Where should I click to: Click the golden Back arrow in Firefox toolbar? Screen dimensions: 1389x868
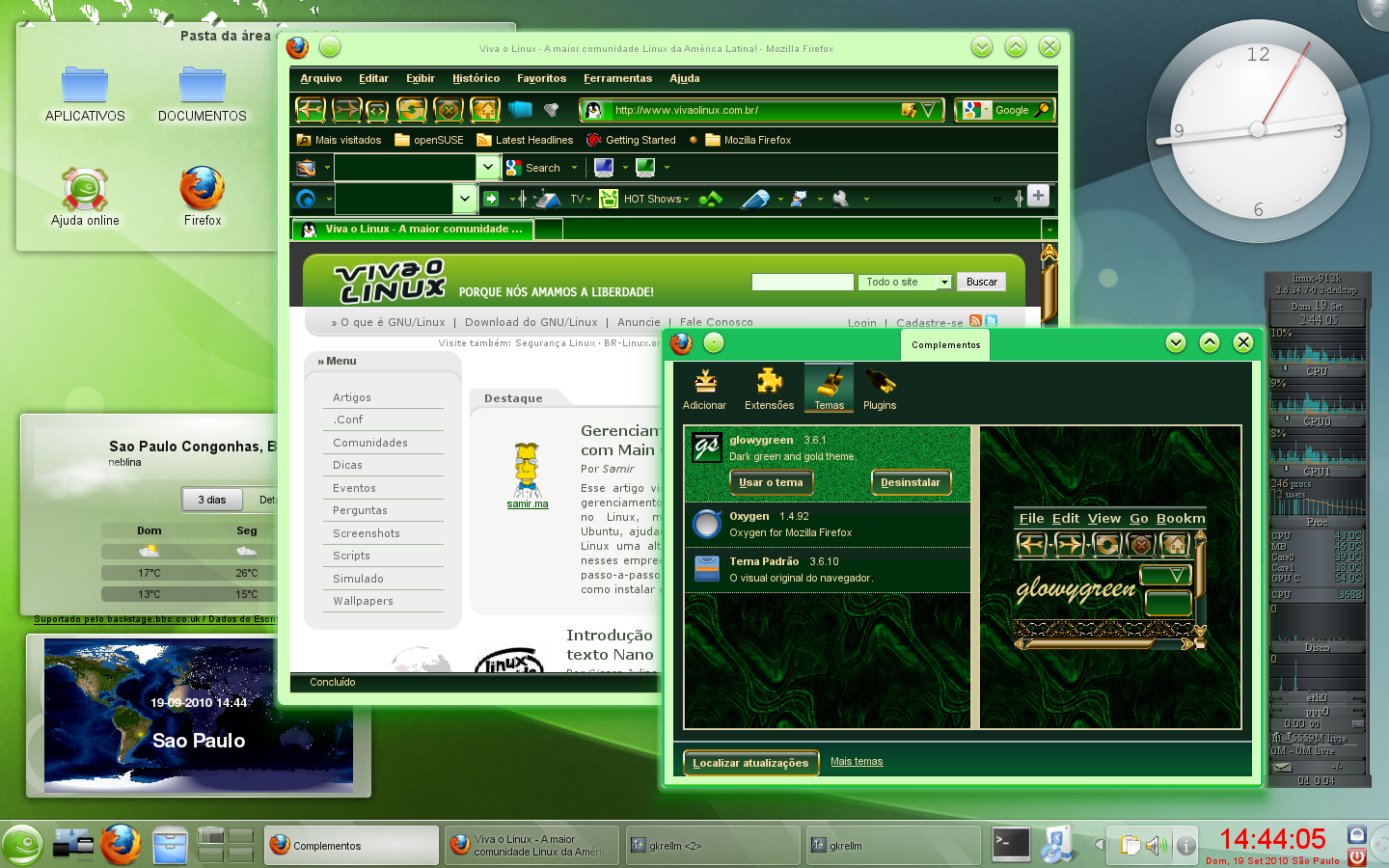pyautogui.click(x=311, y=110)
